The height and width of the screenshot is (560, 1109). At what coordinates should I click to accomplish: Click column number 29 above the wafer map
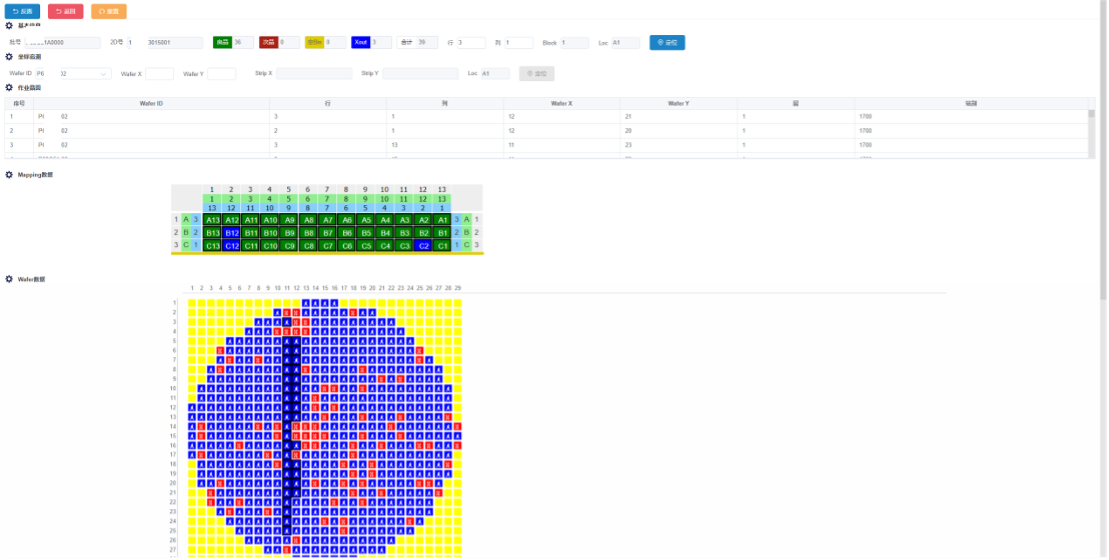tap(458, 288)
